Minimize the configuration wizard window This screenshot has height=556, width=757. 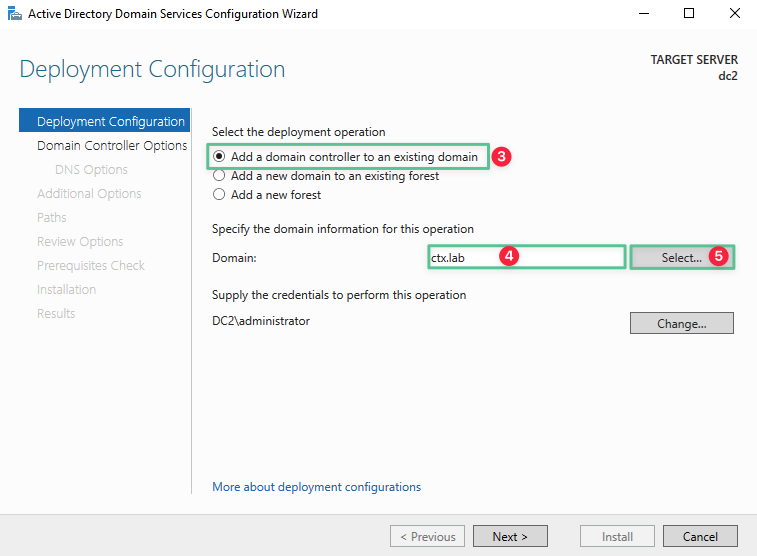click(x=643, y=14)
